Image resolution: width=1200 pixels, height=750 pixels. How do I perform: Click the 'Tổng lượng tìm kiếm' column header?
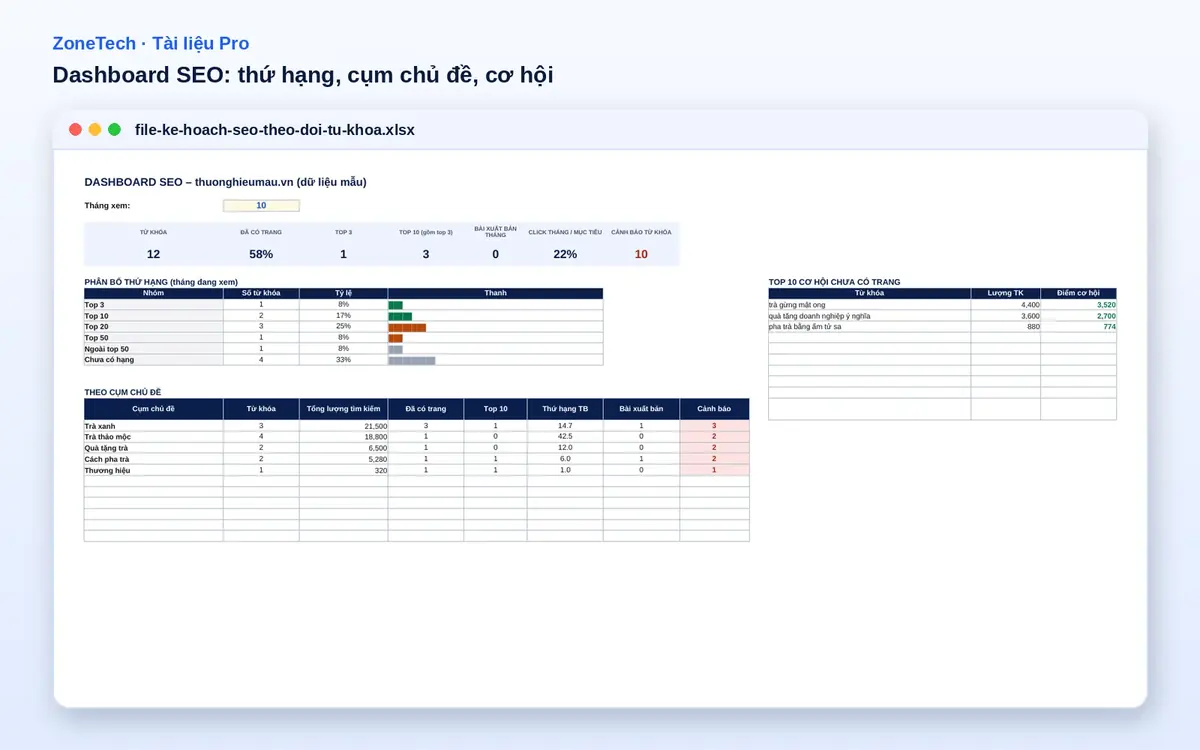[344, 409]
